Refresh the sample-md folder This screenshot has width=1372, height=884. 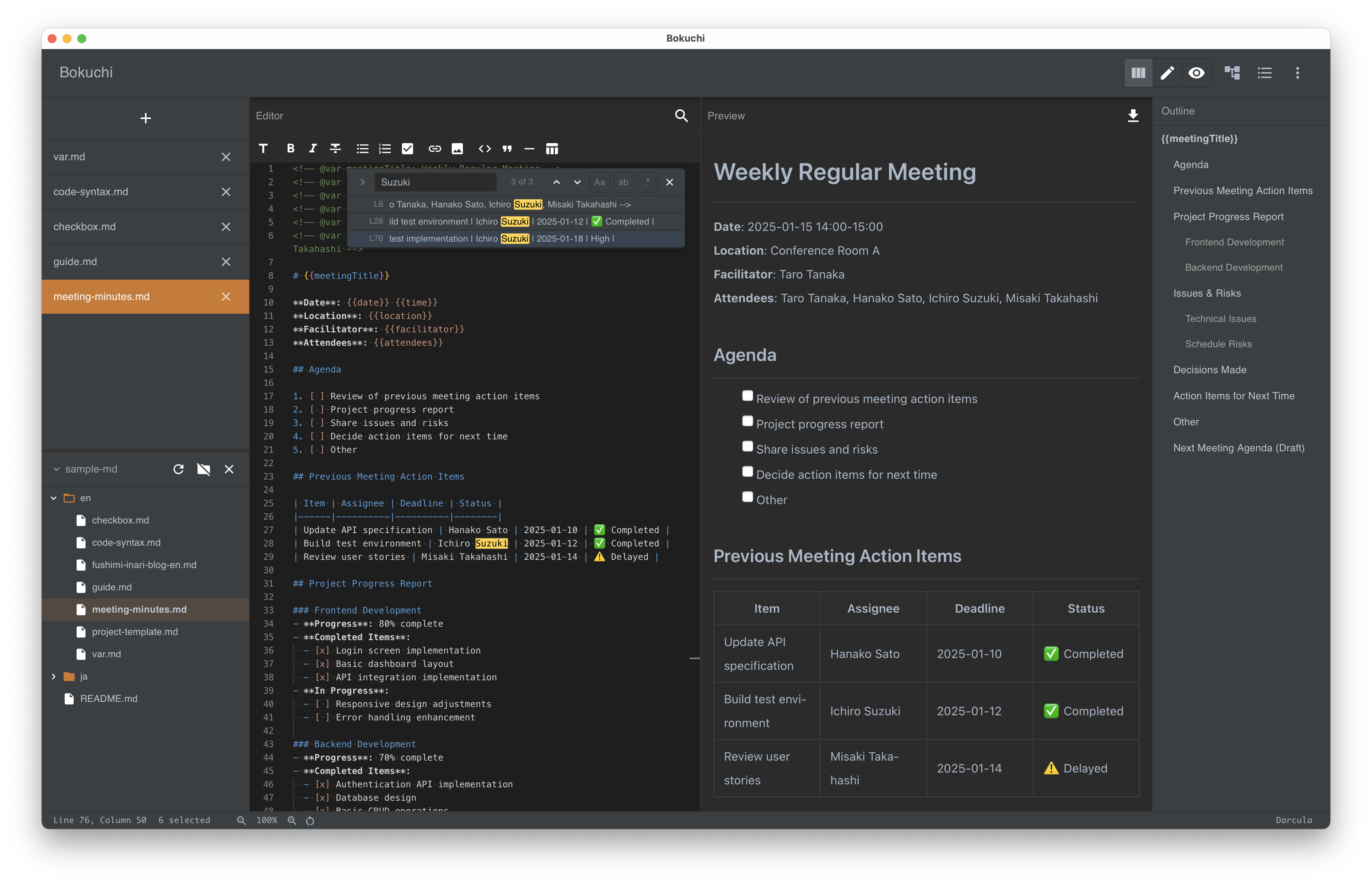click(178, 469)
